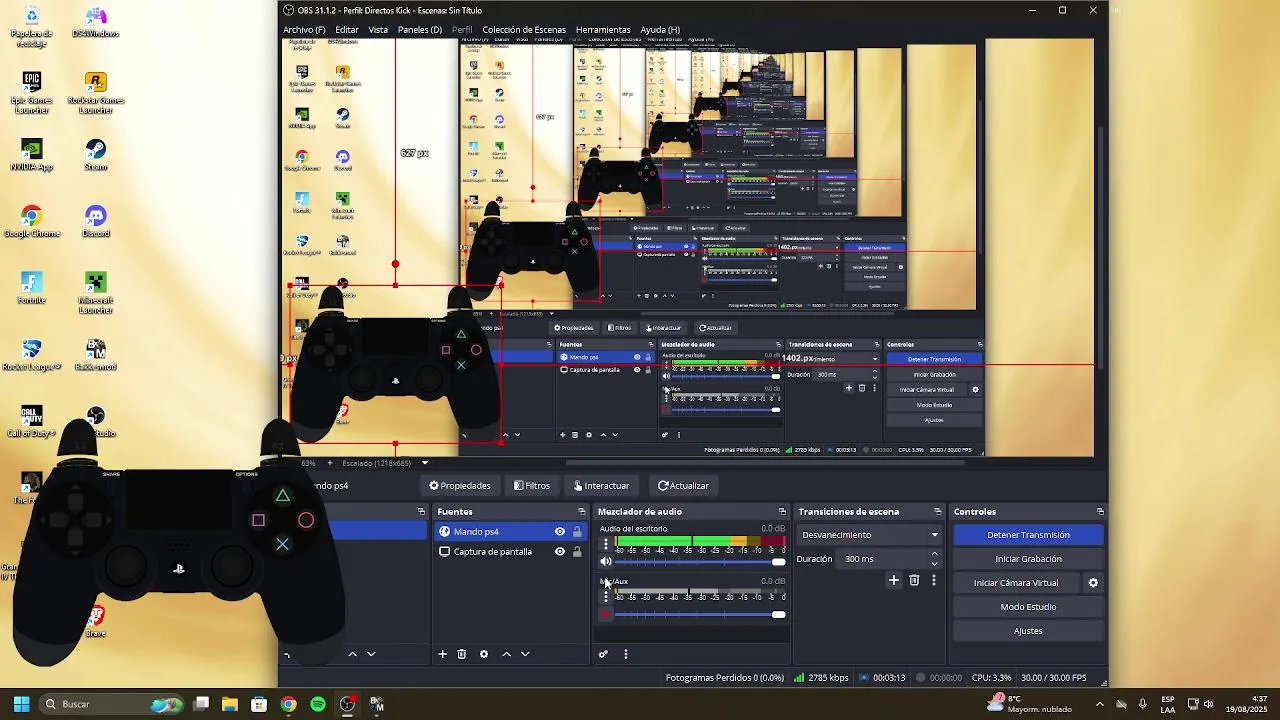Remove selected source with trash icon in Fuentes
Screen dimensions: 1280x720
click(461, 654)
